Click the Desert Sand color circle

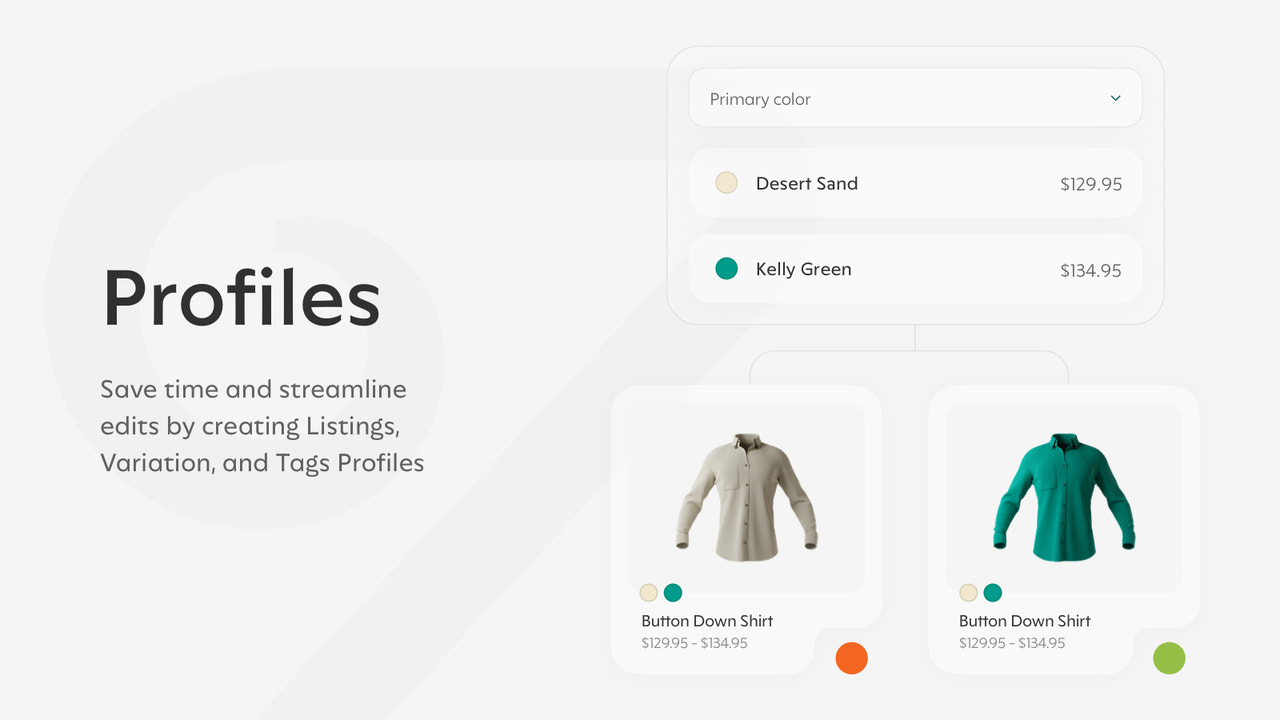point(726,183)
